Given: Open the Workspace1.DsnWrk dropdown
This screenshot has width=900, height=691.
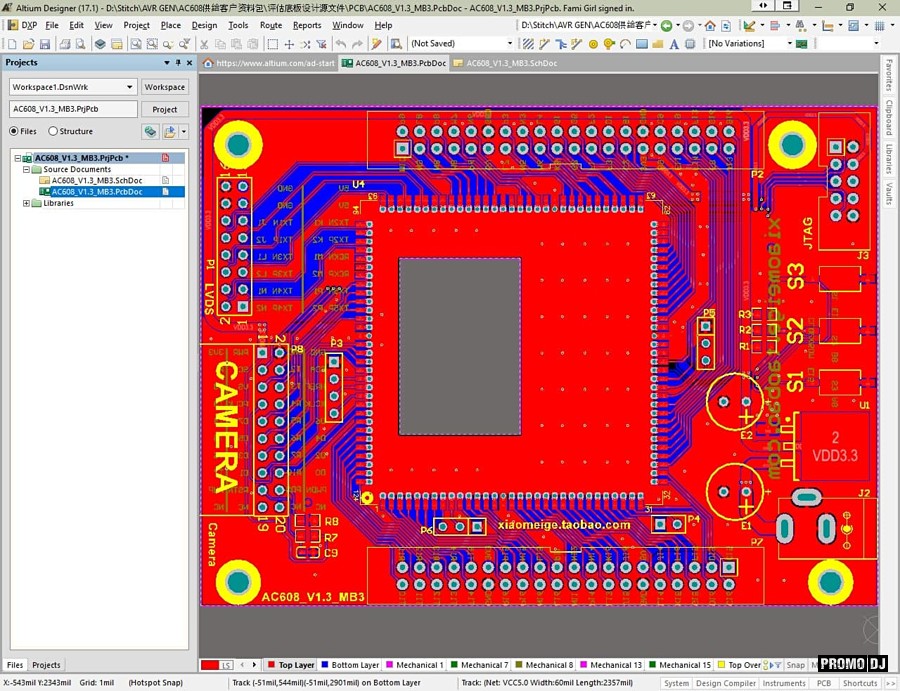Looking at the screenshot, I should tap(129, 87).
